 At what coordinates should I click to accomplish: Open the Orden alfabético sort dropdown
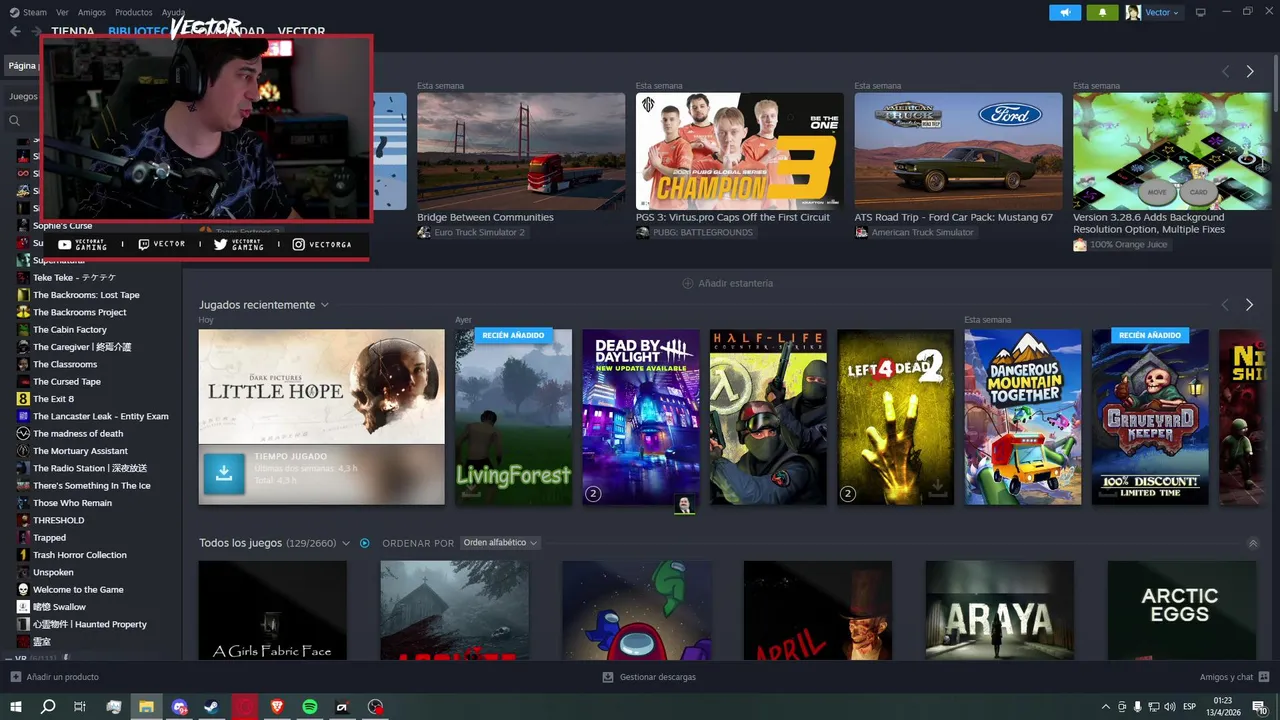[x=500, y=543]
